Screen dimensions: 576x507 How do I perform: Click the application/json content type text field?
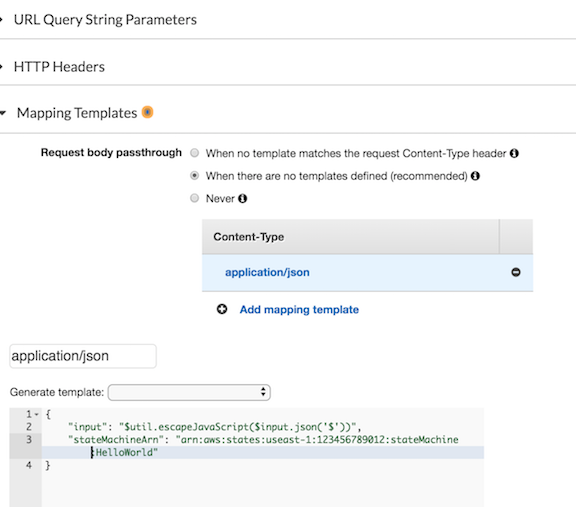click(x=83, y=356)
